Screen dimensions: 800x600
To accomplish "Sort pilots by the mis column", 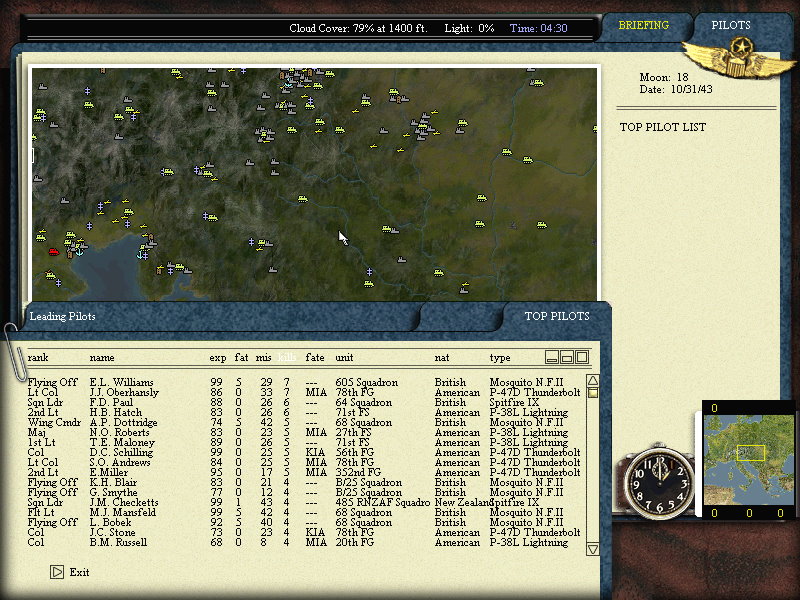I will [x=263, y=358].
